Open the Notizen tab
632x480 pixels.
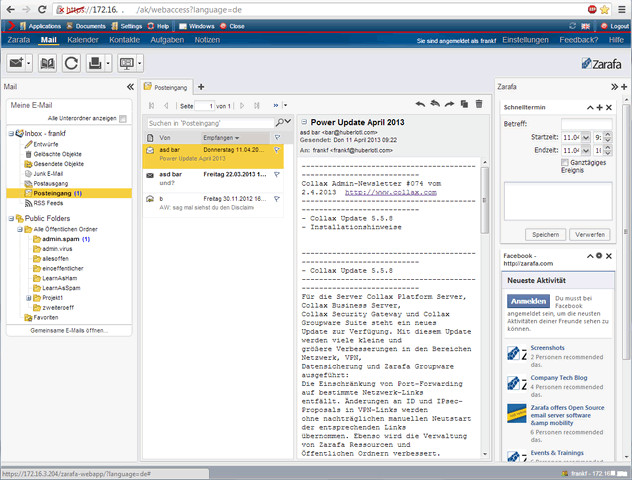tap(207, 40)
